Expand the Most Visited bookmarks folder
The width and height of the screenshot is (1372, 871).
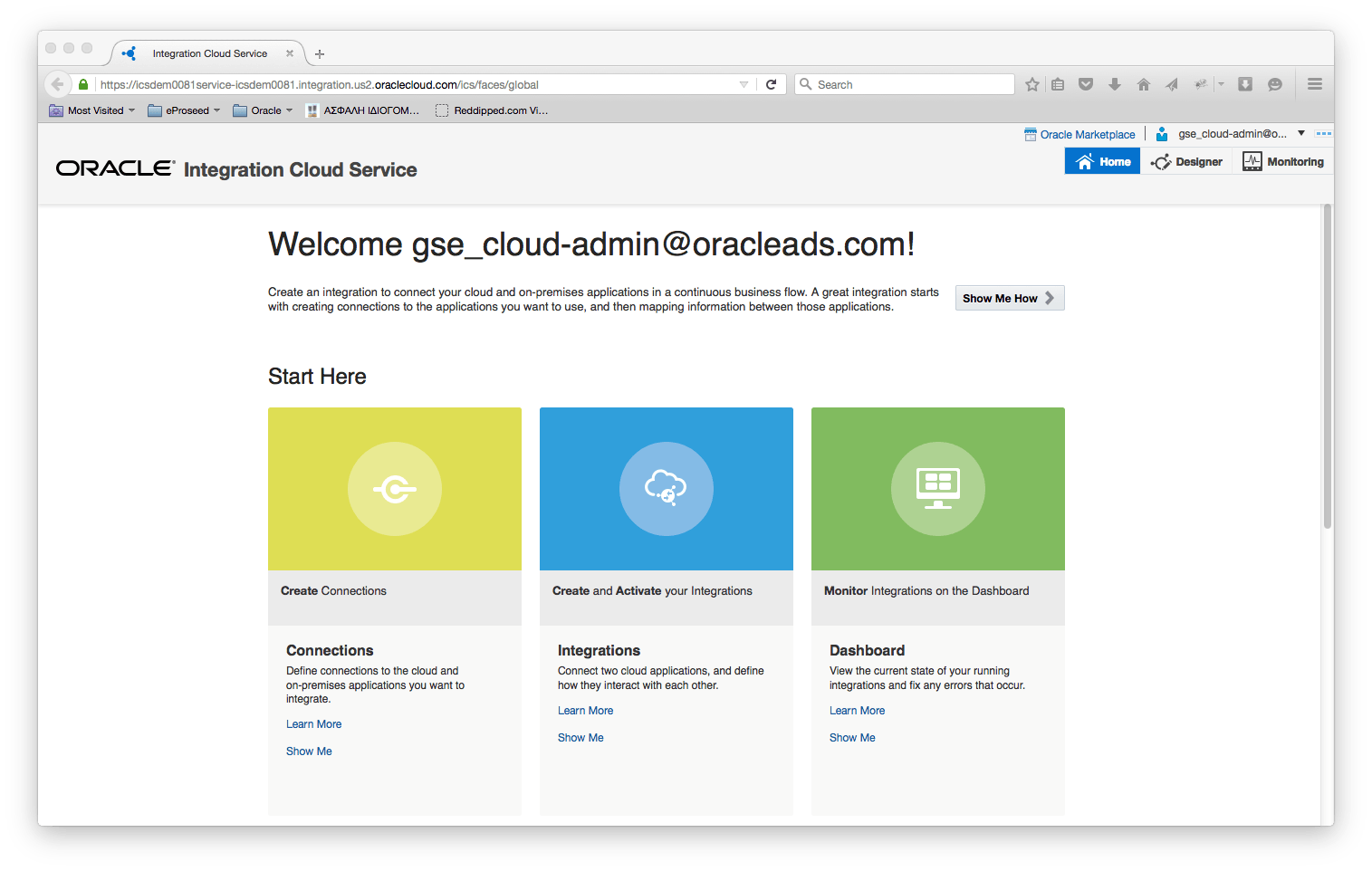click(92, 110)
